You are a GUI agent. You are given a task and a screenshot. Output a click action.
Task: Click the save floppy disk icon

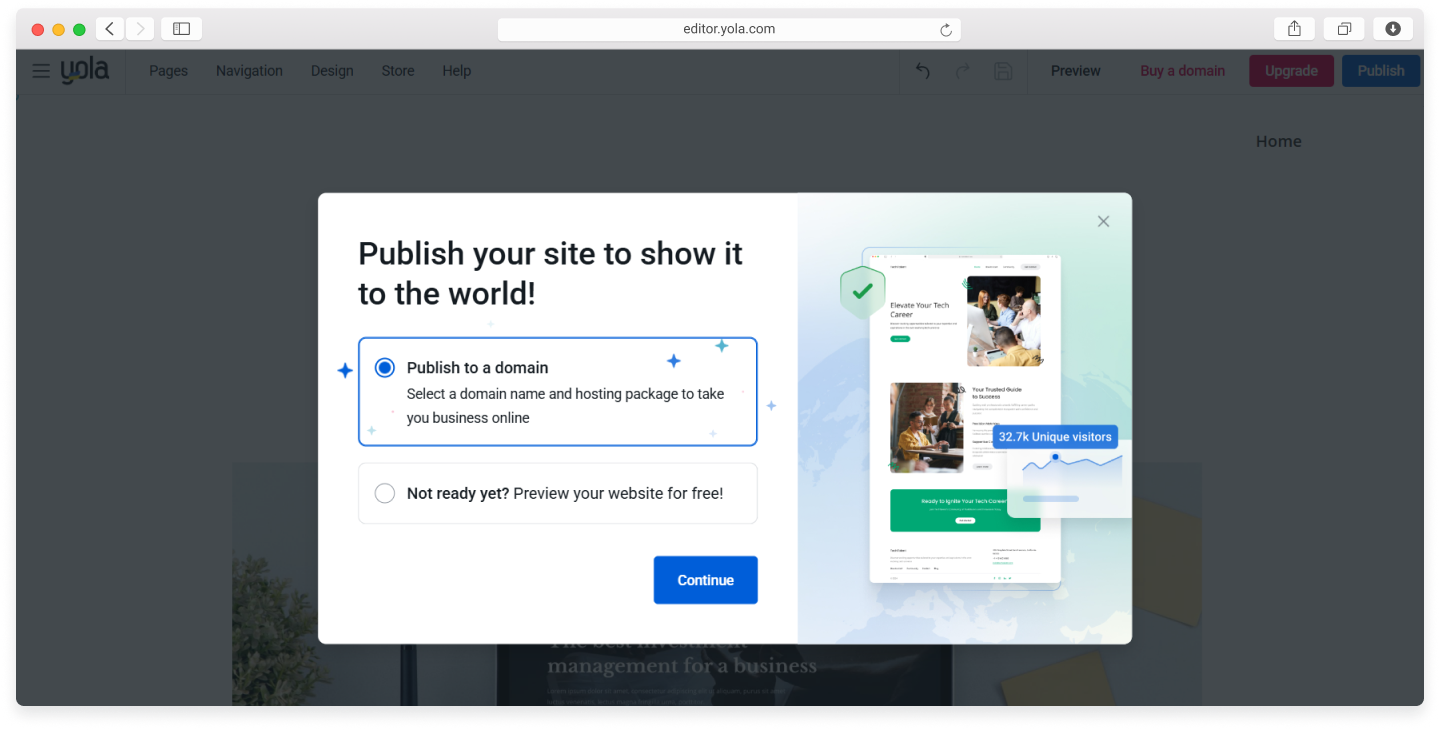pos(1003,71)
